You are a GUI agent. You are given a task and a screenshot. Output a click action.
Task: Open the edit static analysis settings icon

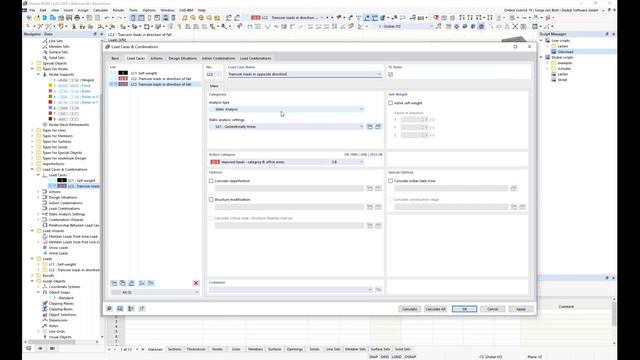coord(378,127)
